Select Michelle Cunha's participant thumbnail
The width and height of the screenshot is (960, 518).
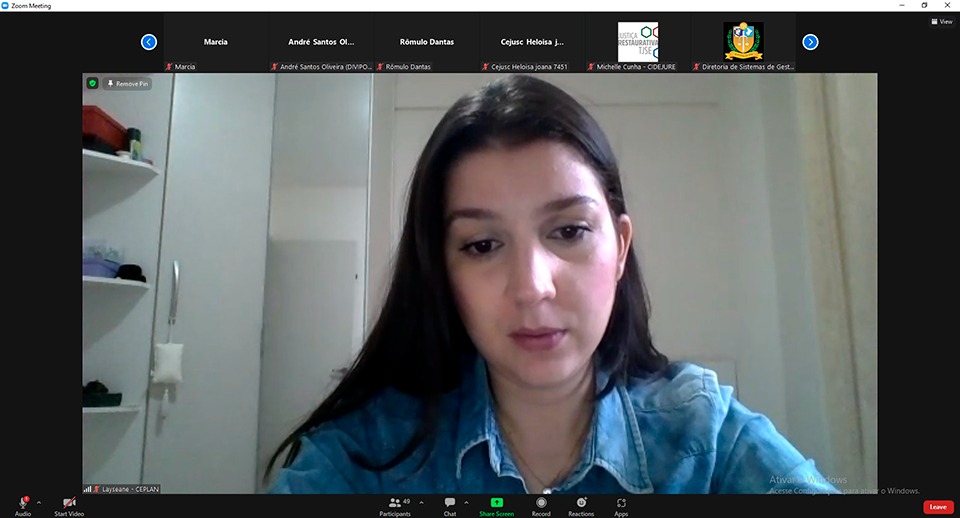point(637,43)
